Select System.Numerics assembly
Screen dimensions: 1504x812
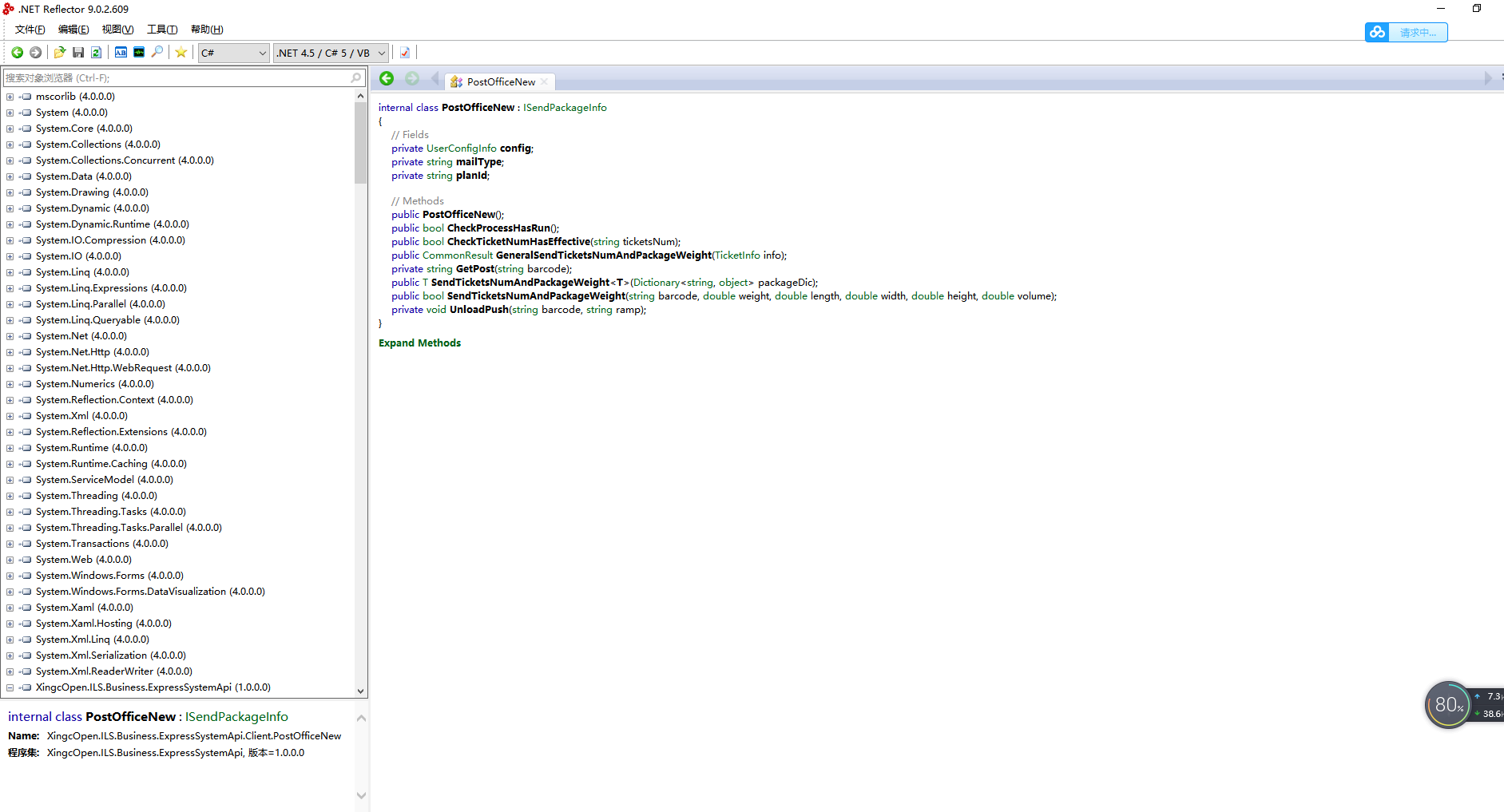tap(94, 384)
